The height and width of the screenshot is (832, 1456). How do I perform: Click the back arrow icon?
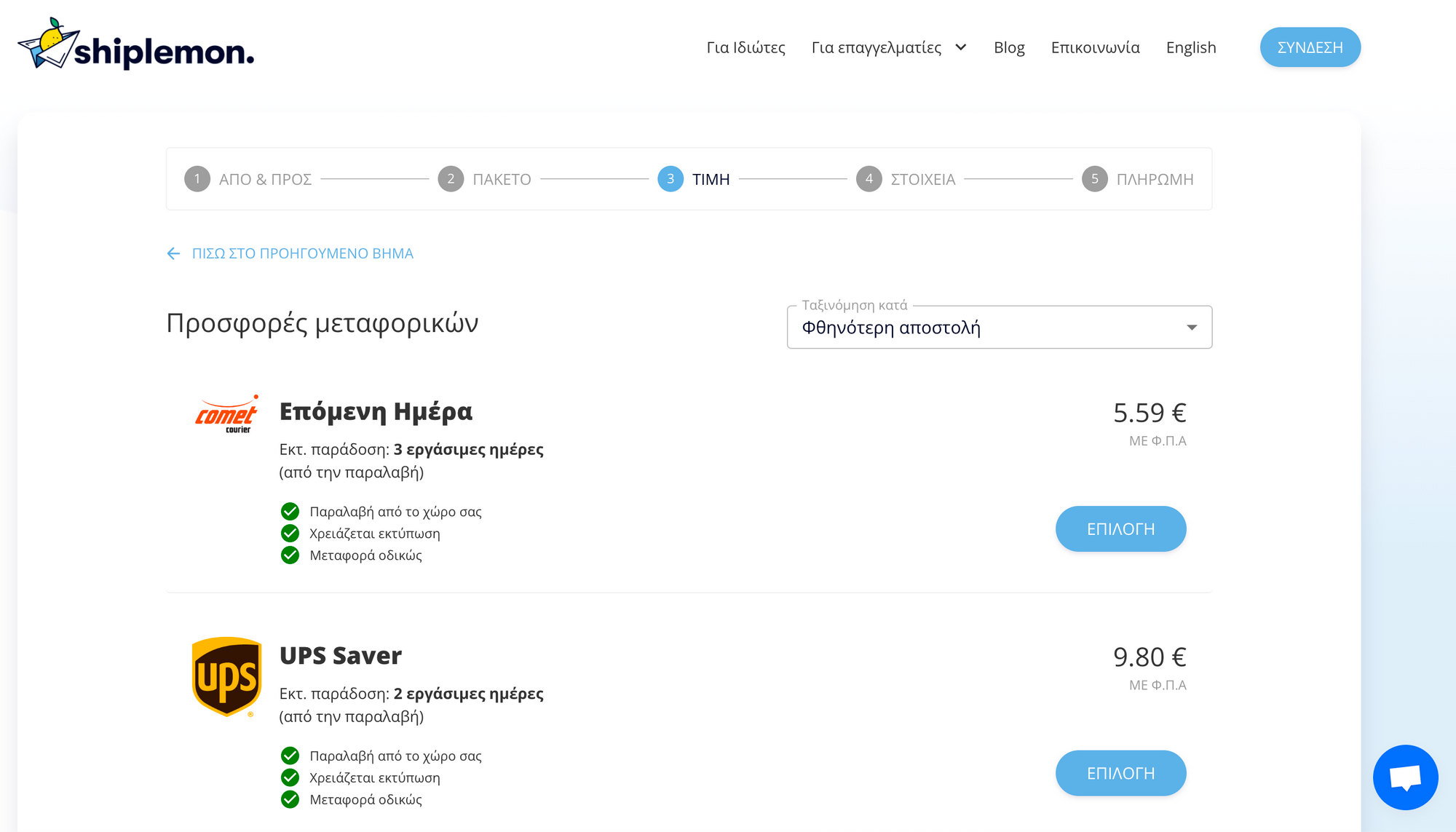173,253
